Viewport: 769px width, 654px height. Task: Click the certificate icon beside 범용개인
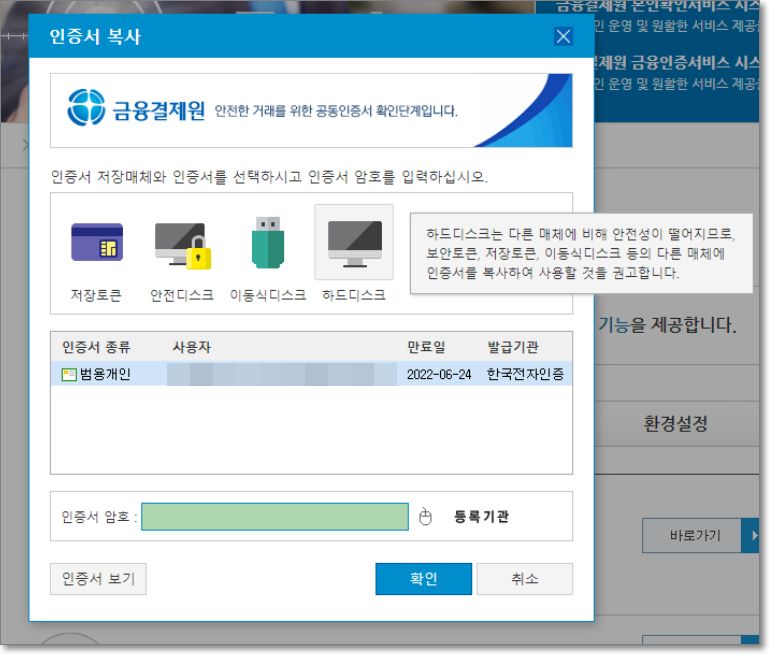pyautogui.click(x=69, y=375)
